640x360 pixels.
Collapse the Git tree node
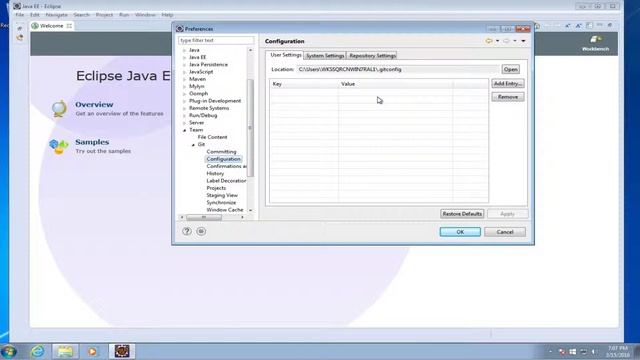pos(193,144)
